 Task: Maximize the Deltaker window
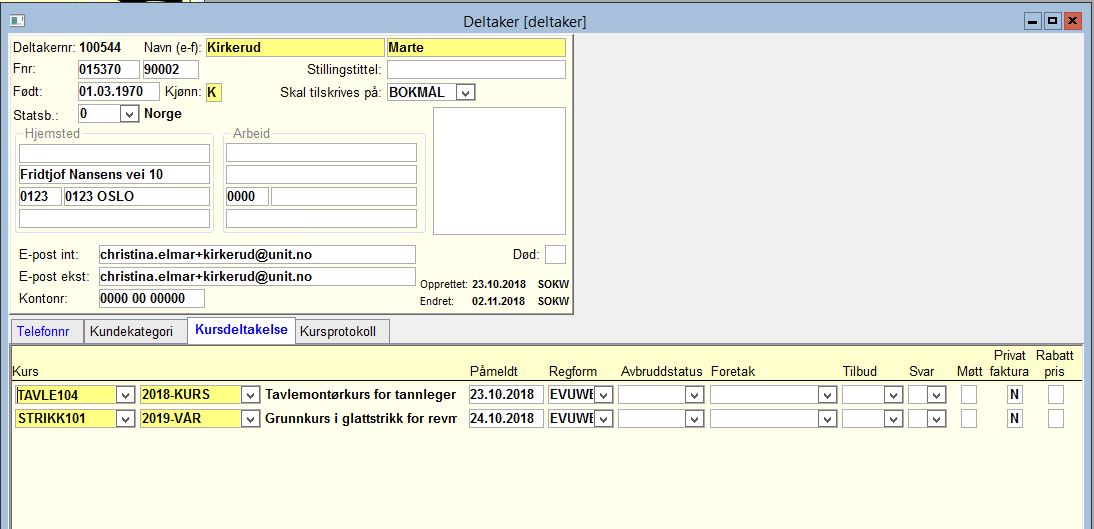[x=1052, y=22]
